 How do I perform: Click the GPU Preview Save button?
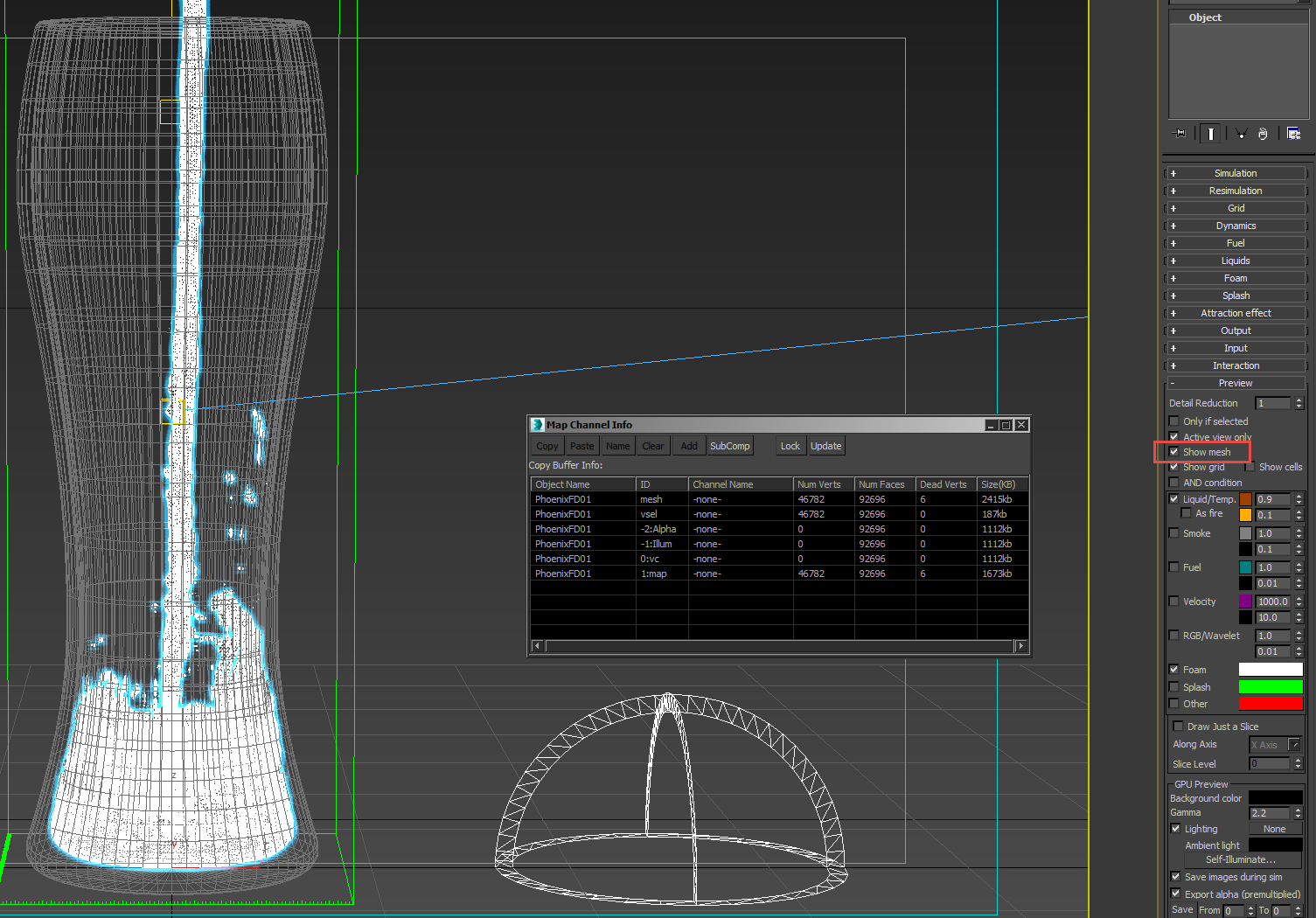click(1182, 910)
